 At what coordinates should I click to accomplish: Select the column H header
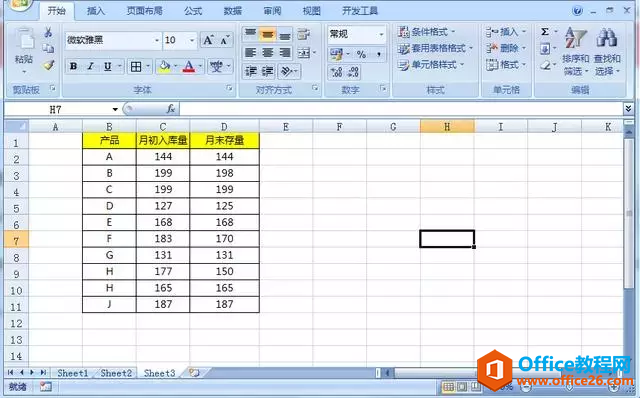point(447,127)
